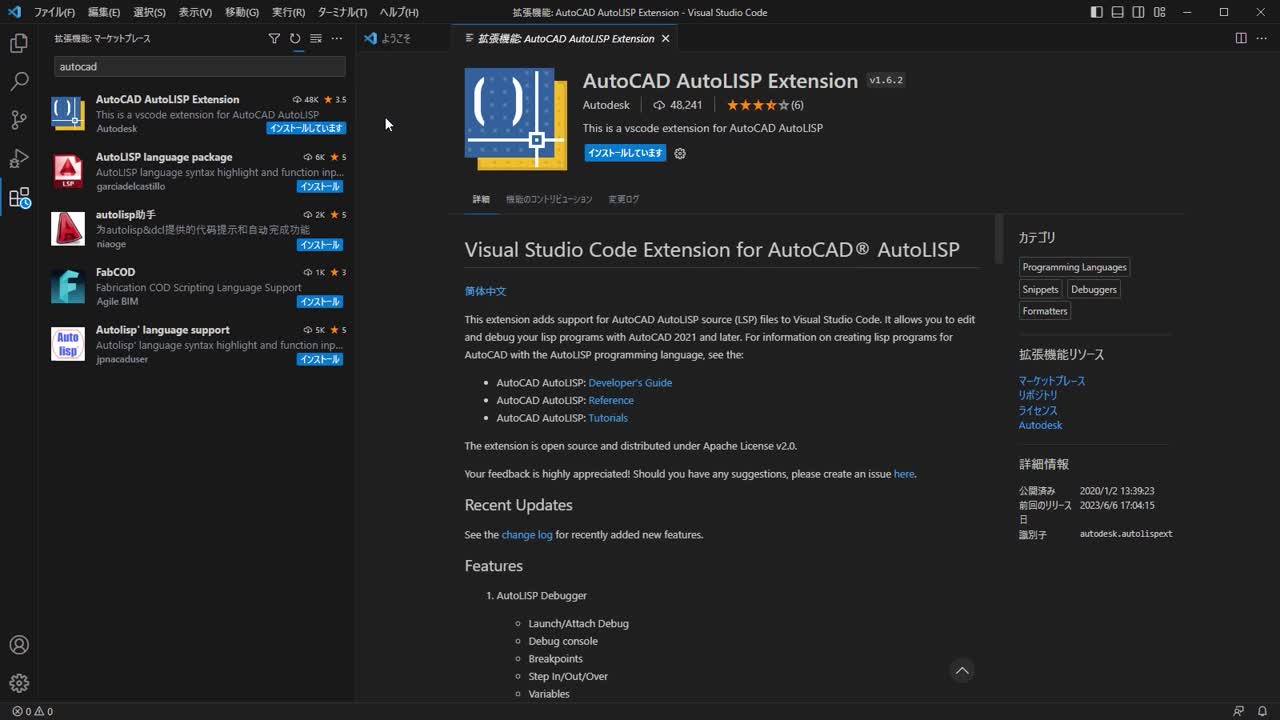This screenshot has width=1280, height=720.
Task: Open the ヘルプ(H) menu
Action: (x=399, y=12)
